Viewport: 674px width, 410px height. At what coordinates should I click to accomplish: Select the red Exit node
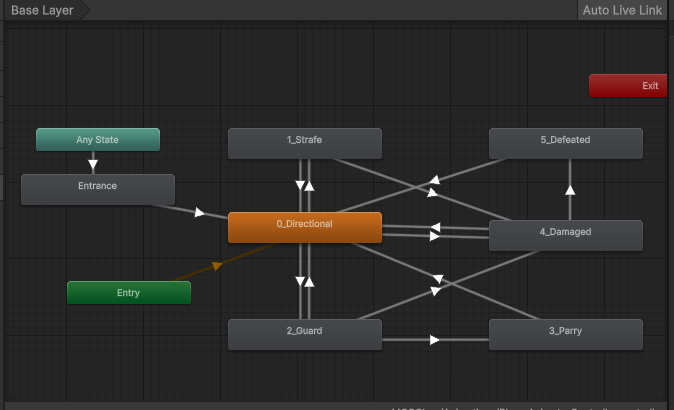point(627,86)
